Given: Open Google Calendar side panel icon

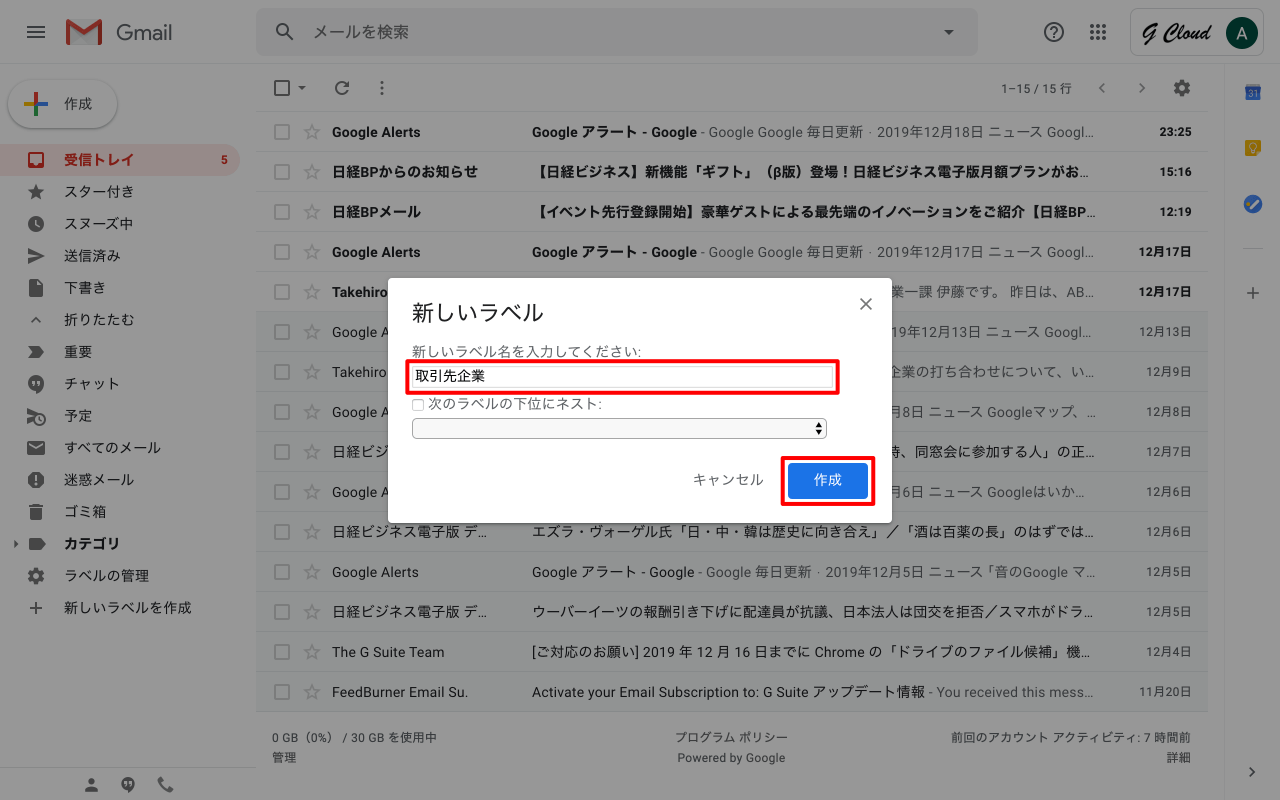Looking at the screenshot, I should [x=1252, y=92].
